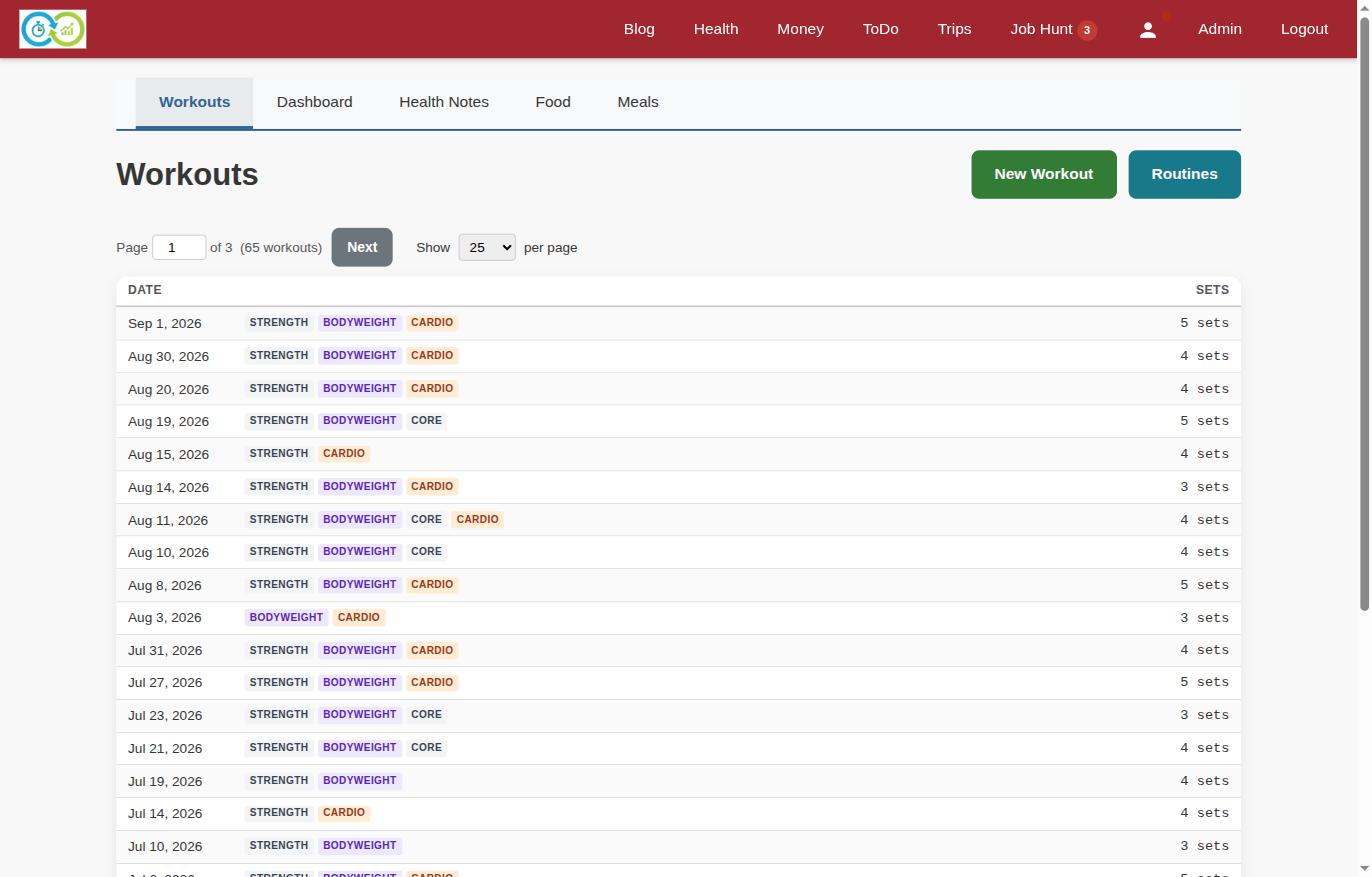1372x877 pixels.
Task: Switch to the Health Notes tab
Action: [444, 102]
